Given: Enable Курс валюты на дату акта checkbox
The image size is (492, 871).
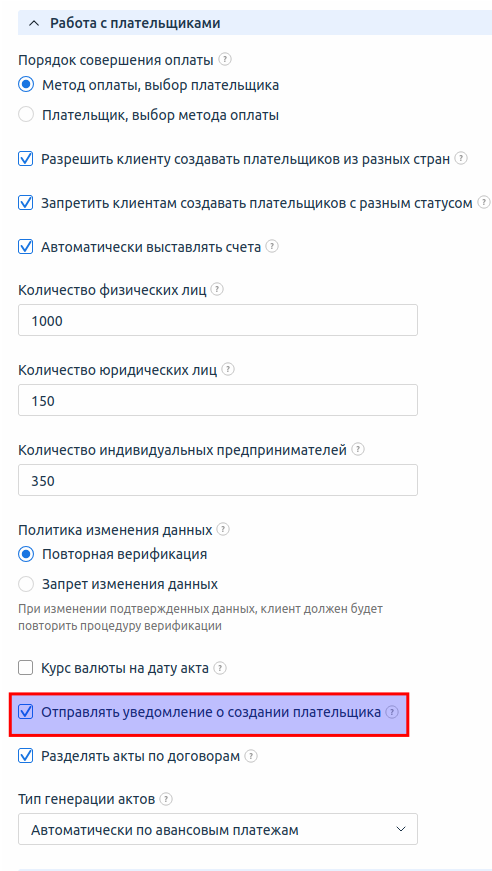Looking at the screenshot, I should click(26, 668).
